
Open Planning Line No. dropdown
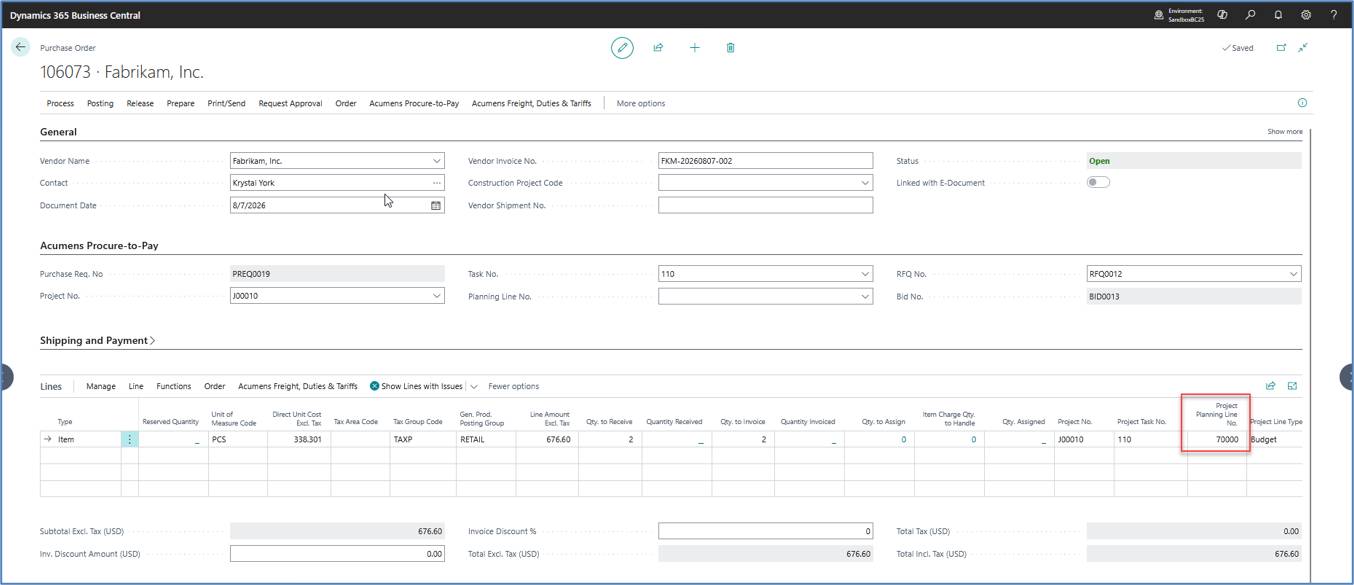point(865,296)
